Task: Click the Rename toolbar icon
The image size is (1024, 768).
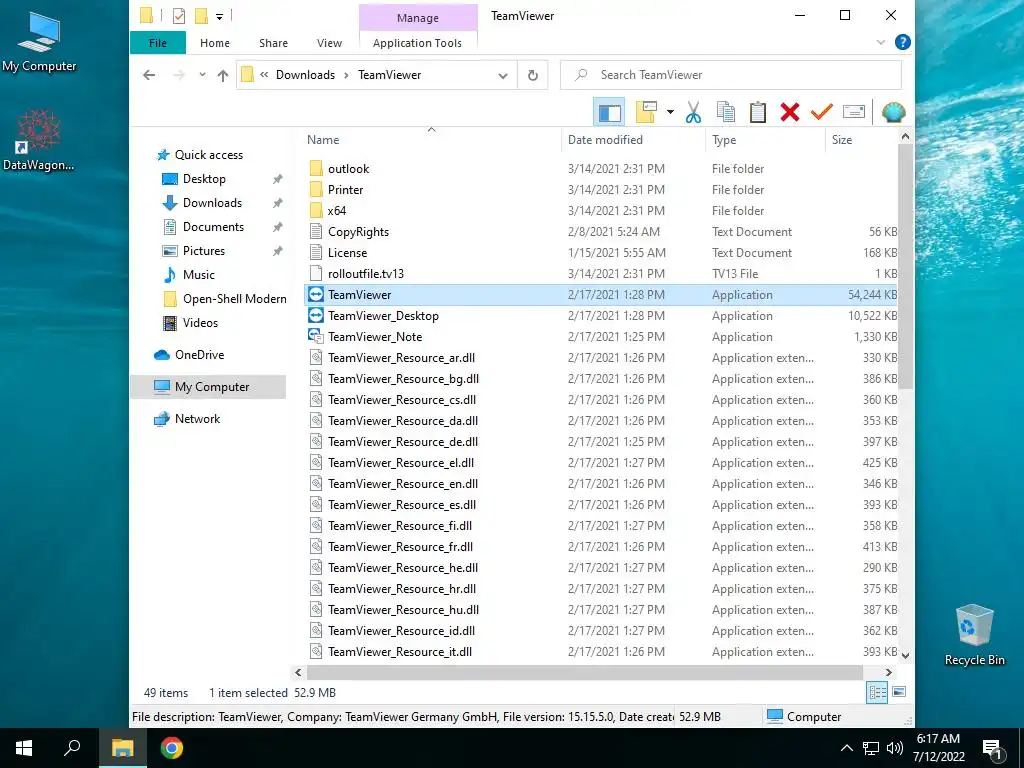Action: 854,112
